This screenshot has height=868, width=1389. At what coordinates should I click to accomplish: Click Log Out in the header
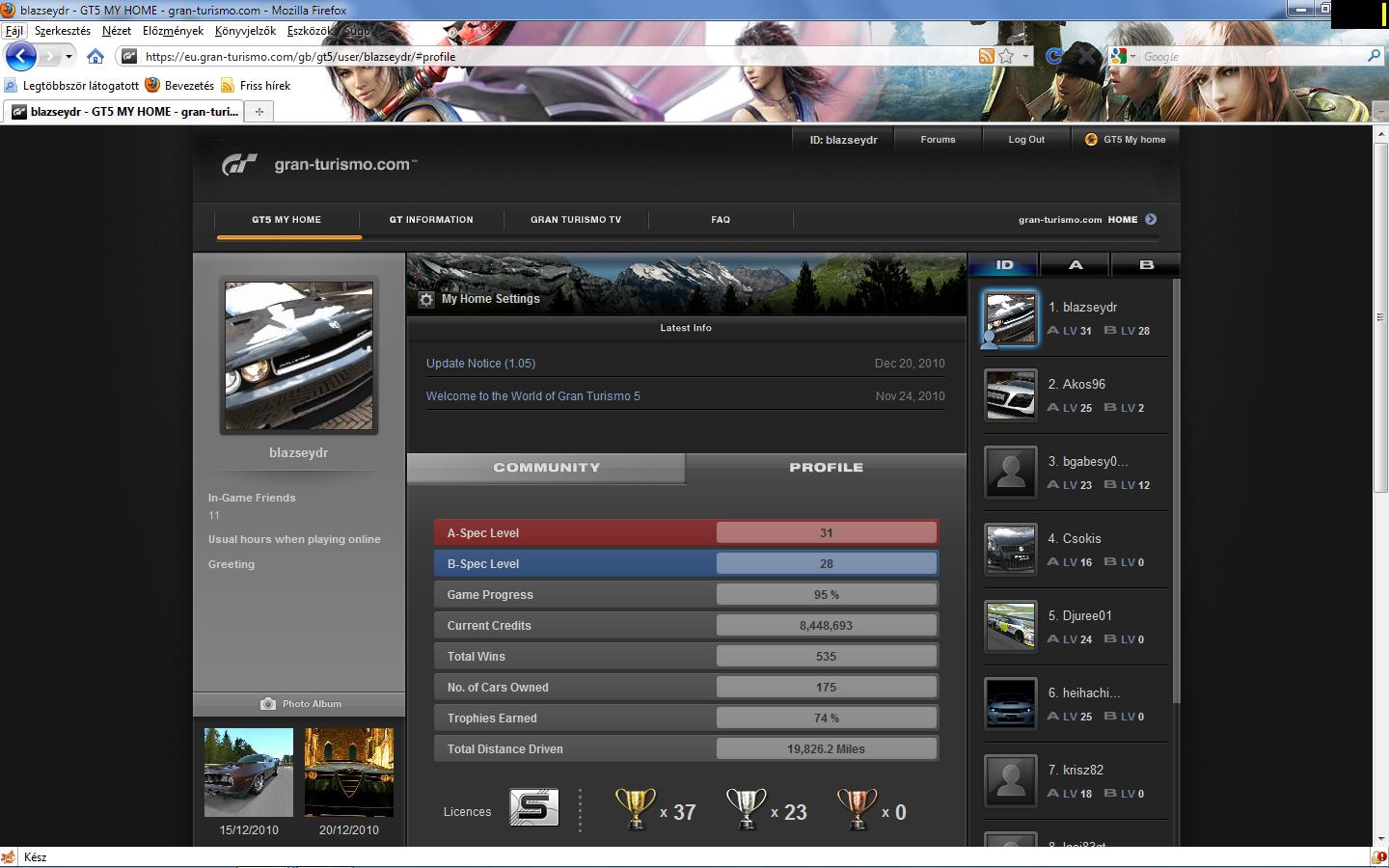(1026, 140)
